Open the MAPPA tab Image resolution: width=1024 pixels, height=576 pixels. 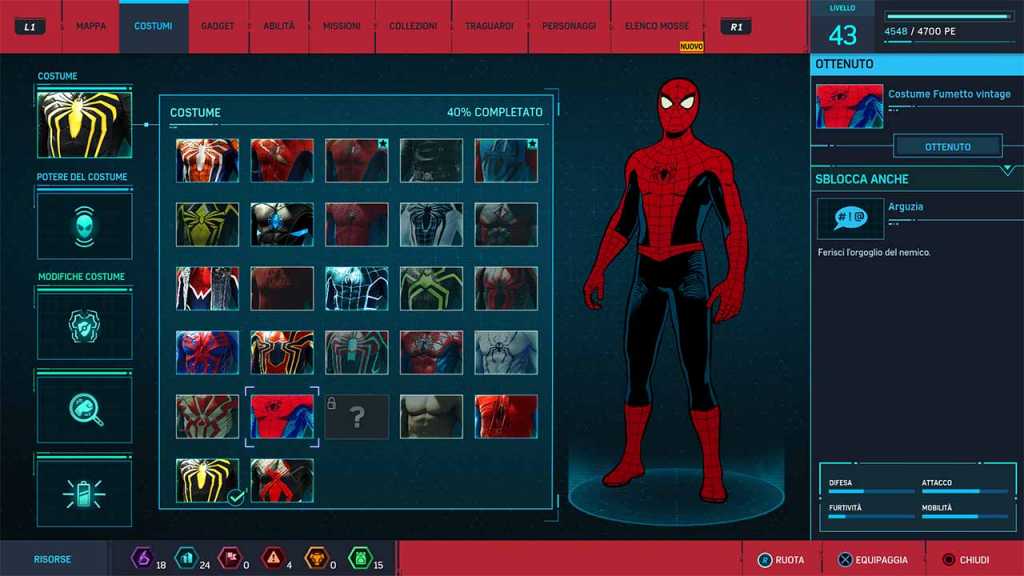(91, 26)
